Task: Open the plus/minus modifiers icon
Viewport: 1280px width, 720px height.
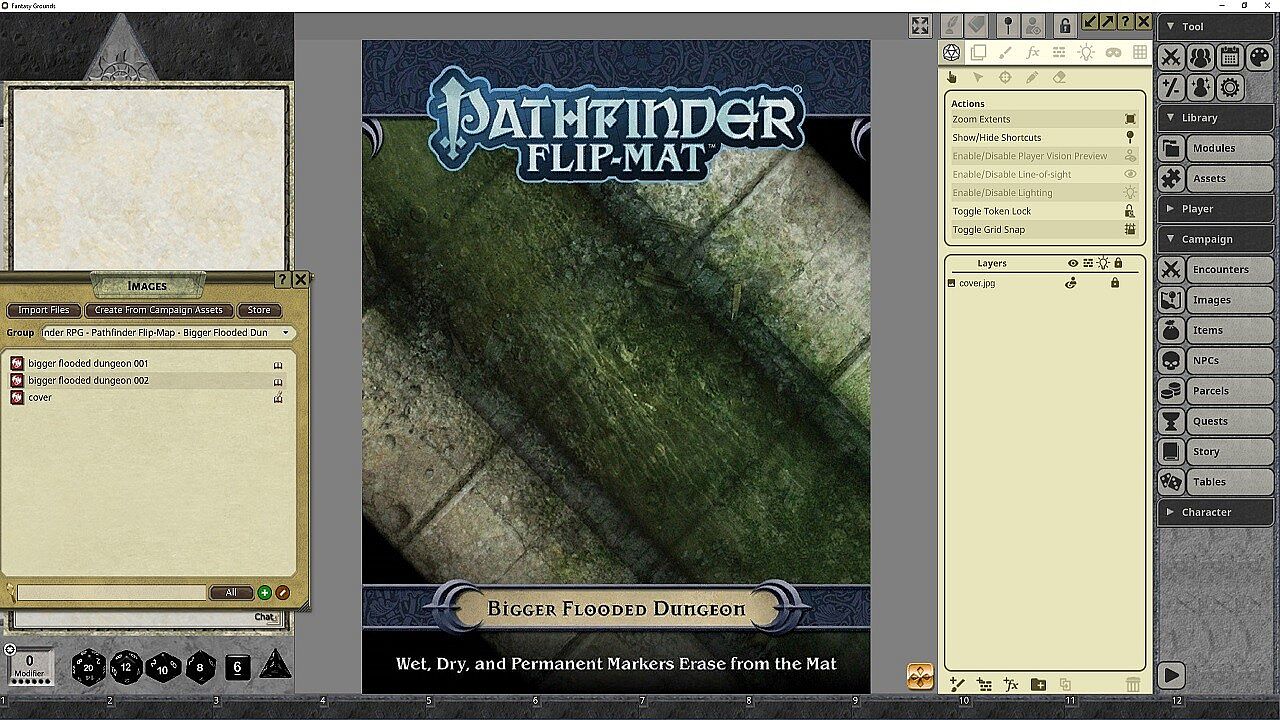Action: point(1171,87)
